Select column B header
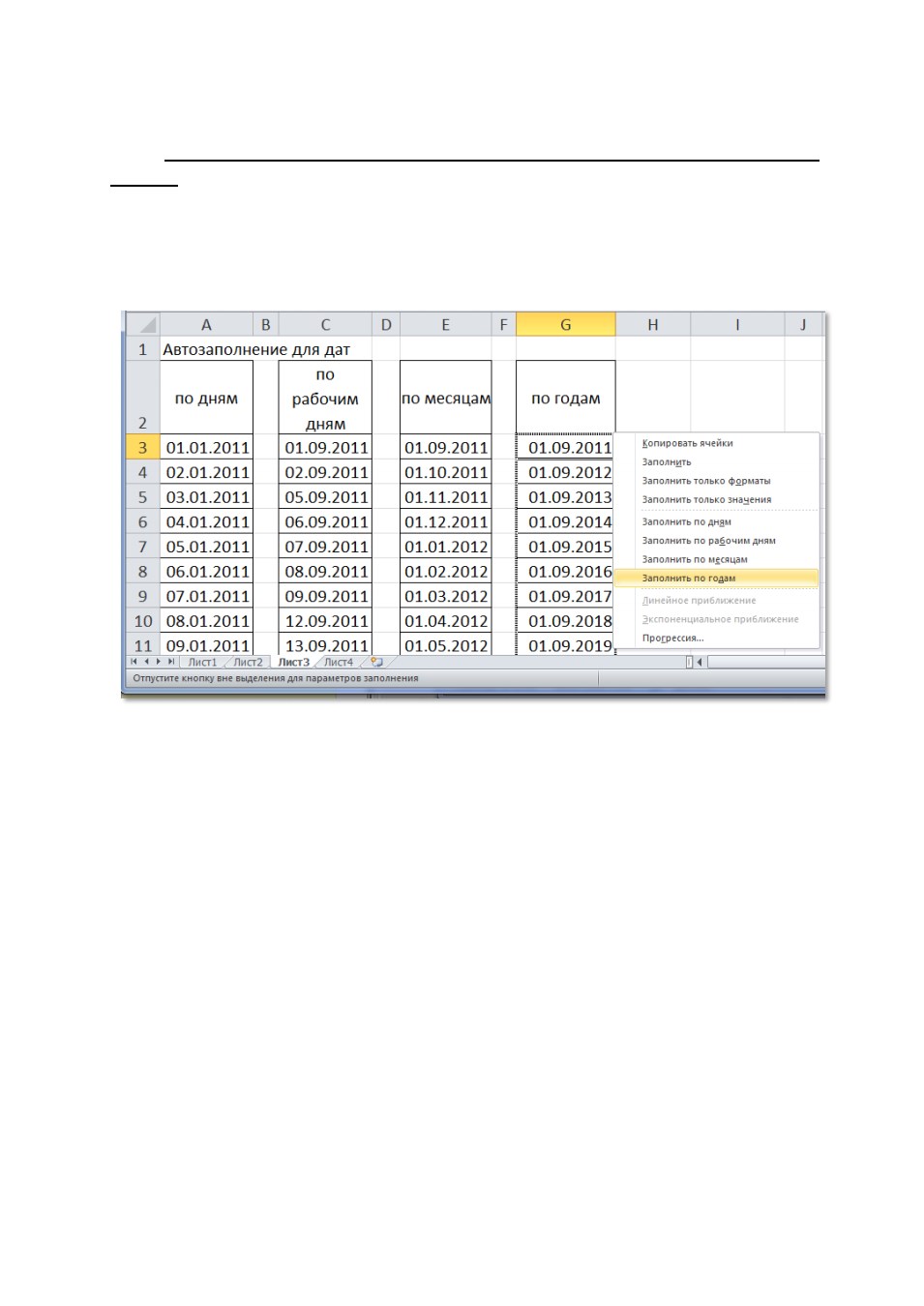 (x=266, y=325)
